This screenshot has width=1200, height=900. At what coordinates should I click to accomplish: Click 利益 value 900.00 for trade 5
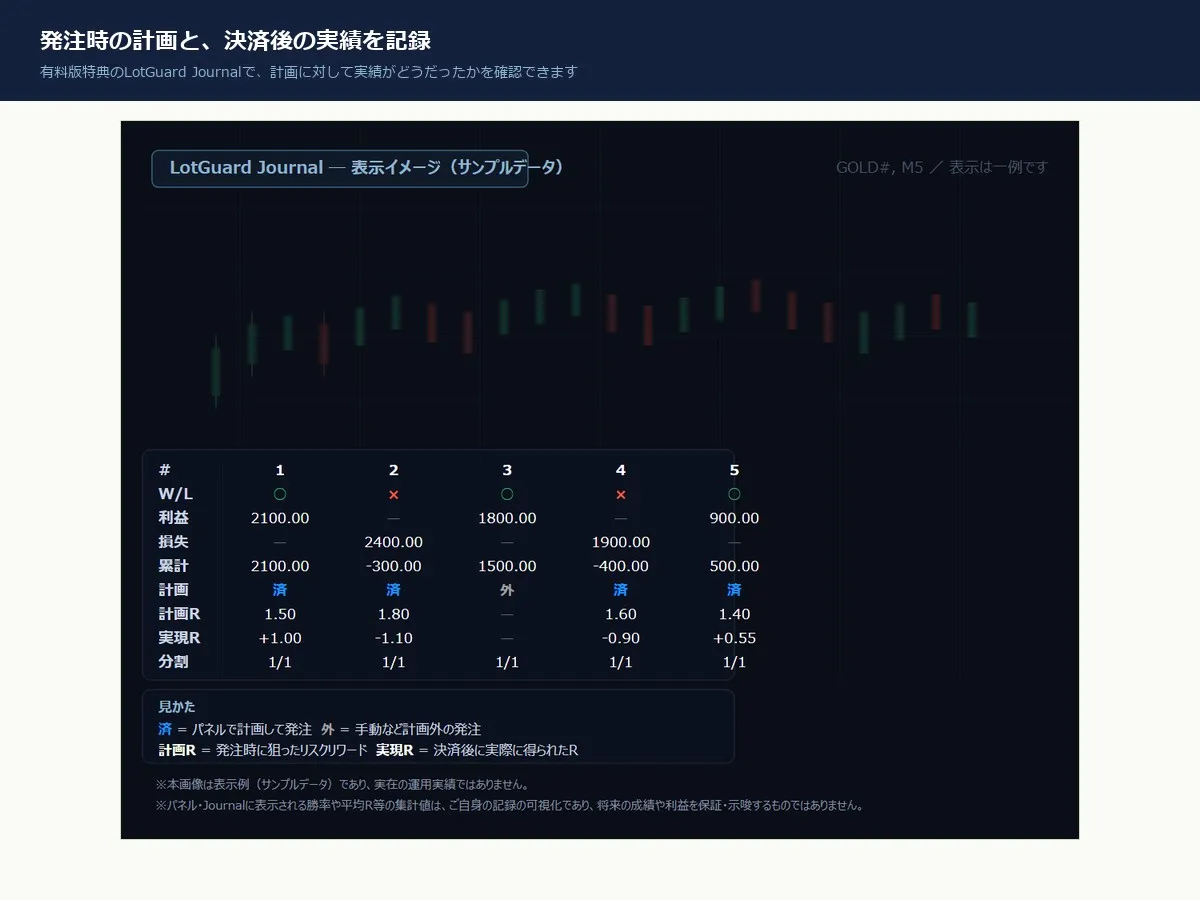(734, 518)
